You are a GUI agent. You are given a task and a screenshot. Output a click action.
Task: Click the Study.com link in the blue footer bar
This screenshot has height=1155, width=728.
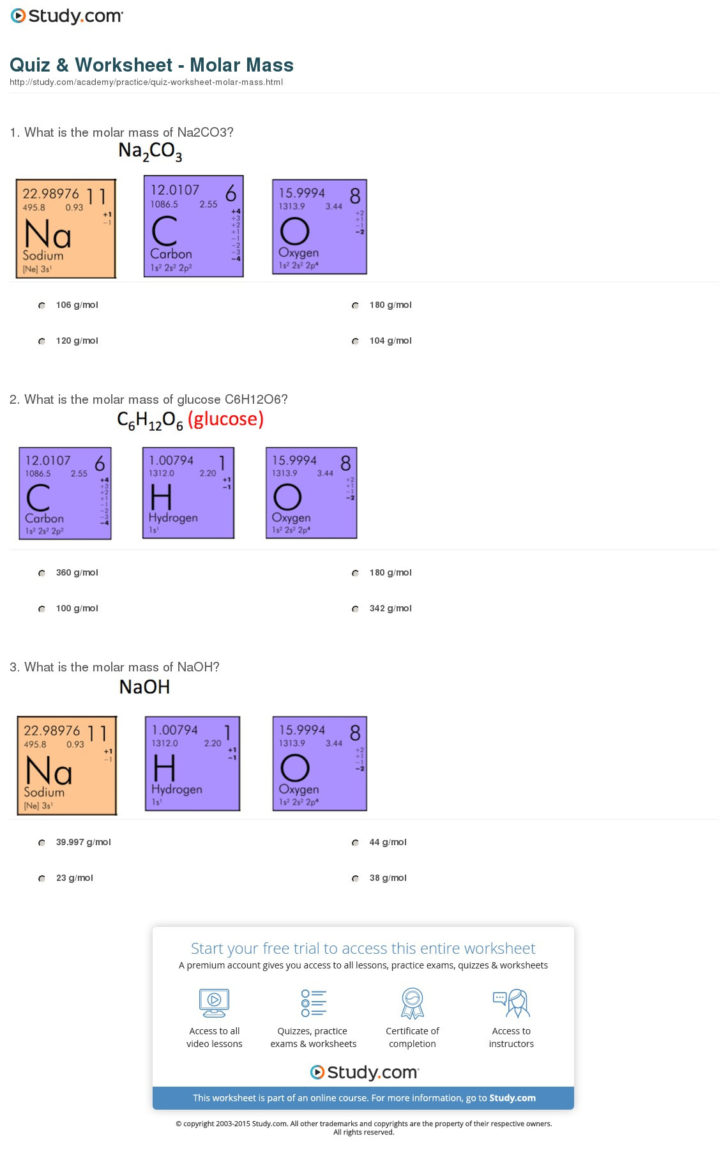point(512,1098)
